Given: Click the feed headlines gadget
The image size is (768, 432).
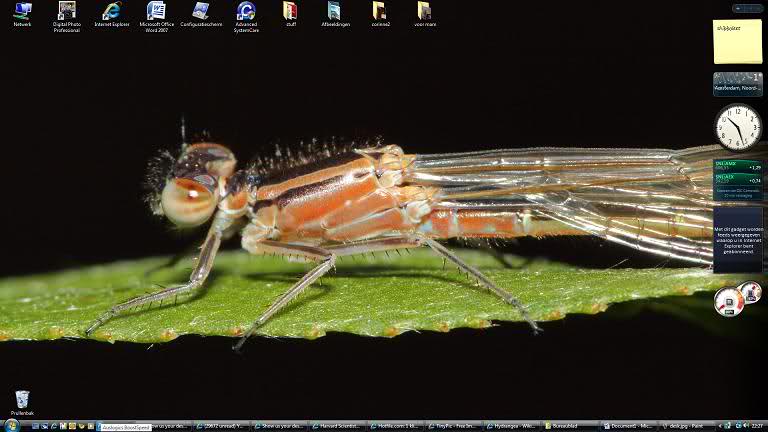Looking at the screenshot, I should click(x=738, y=240).
